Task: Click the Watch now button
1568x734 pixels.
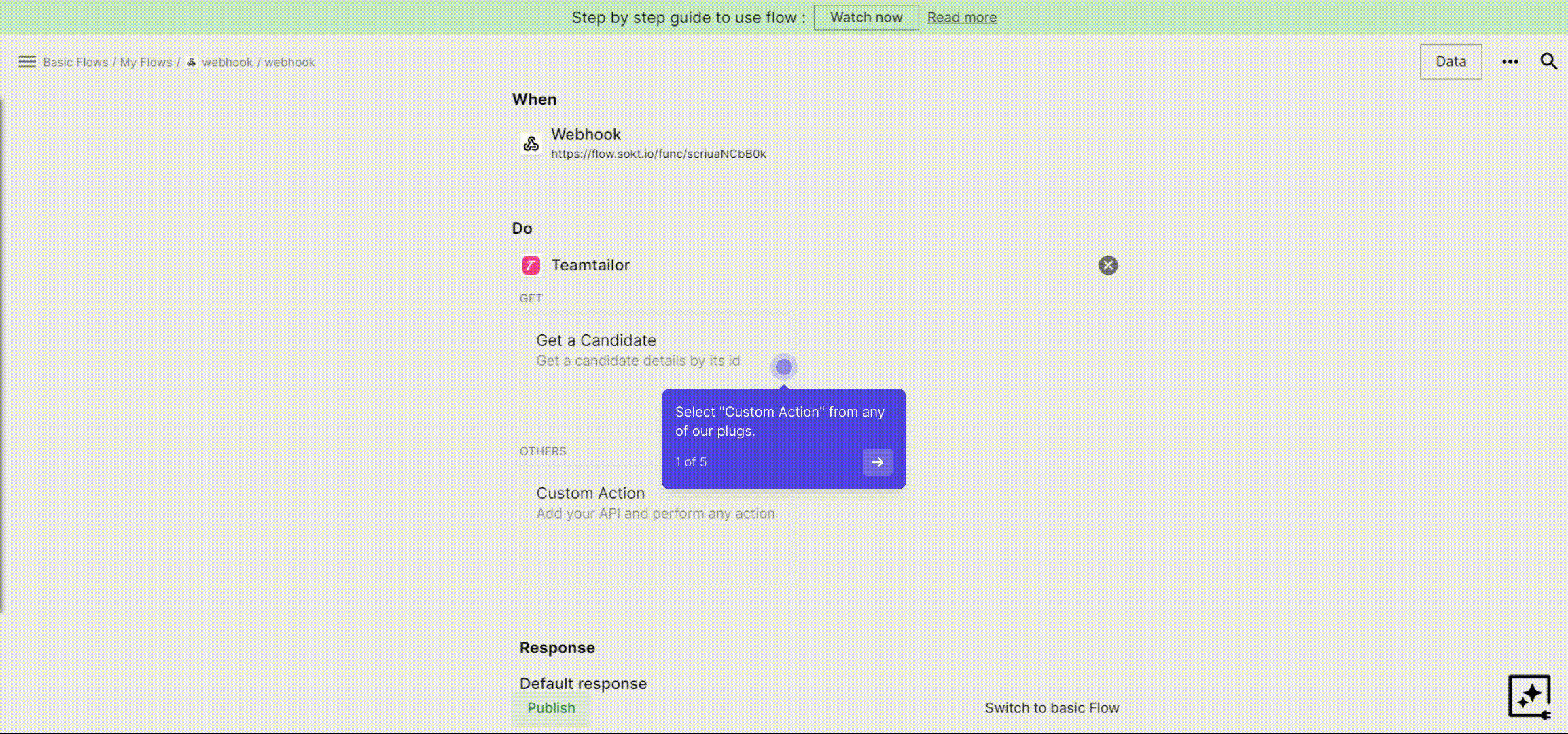Action: (866, 18)
